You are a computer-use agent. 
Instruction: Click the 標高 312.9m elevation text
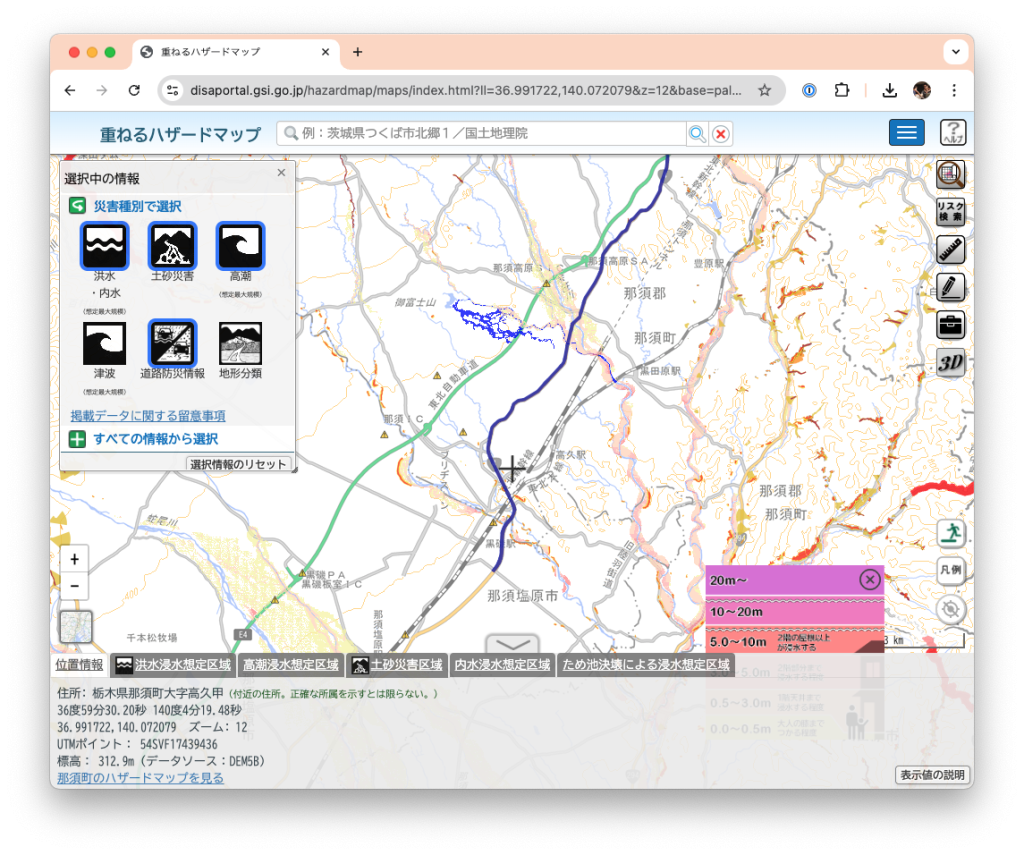161,761
